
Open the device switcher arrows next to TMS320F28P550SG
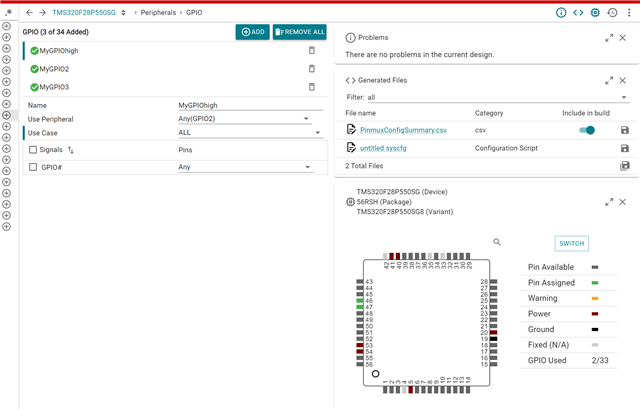[123, 13]
